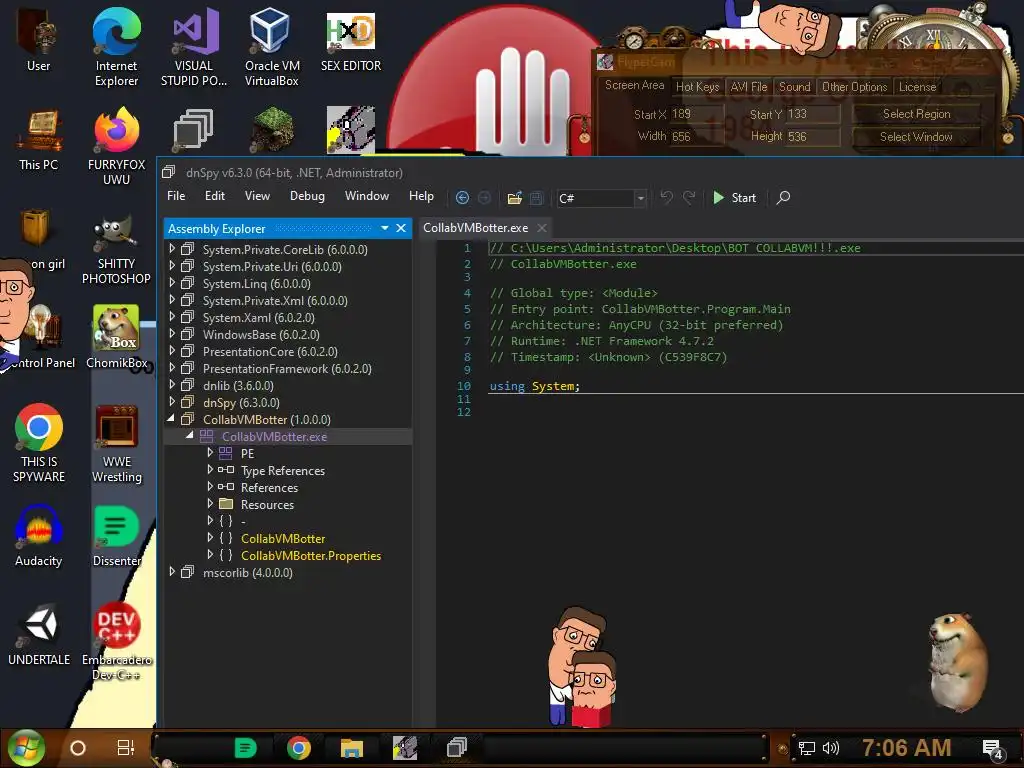
Task: Switch to the Sound tab in FlyperCam
Action: [x=794, y=87]
